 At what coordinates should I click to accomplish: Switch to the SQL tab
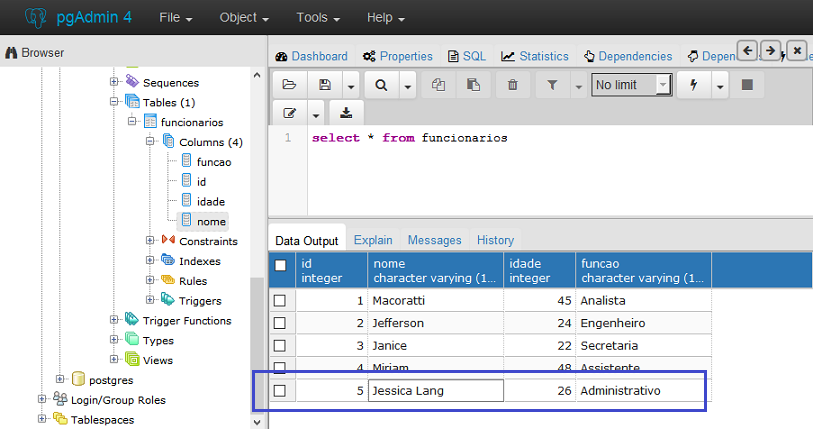pos(467,56)
